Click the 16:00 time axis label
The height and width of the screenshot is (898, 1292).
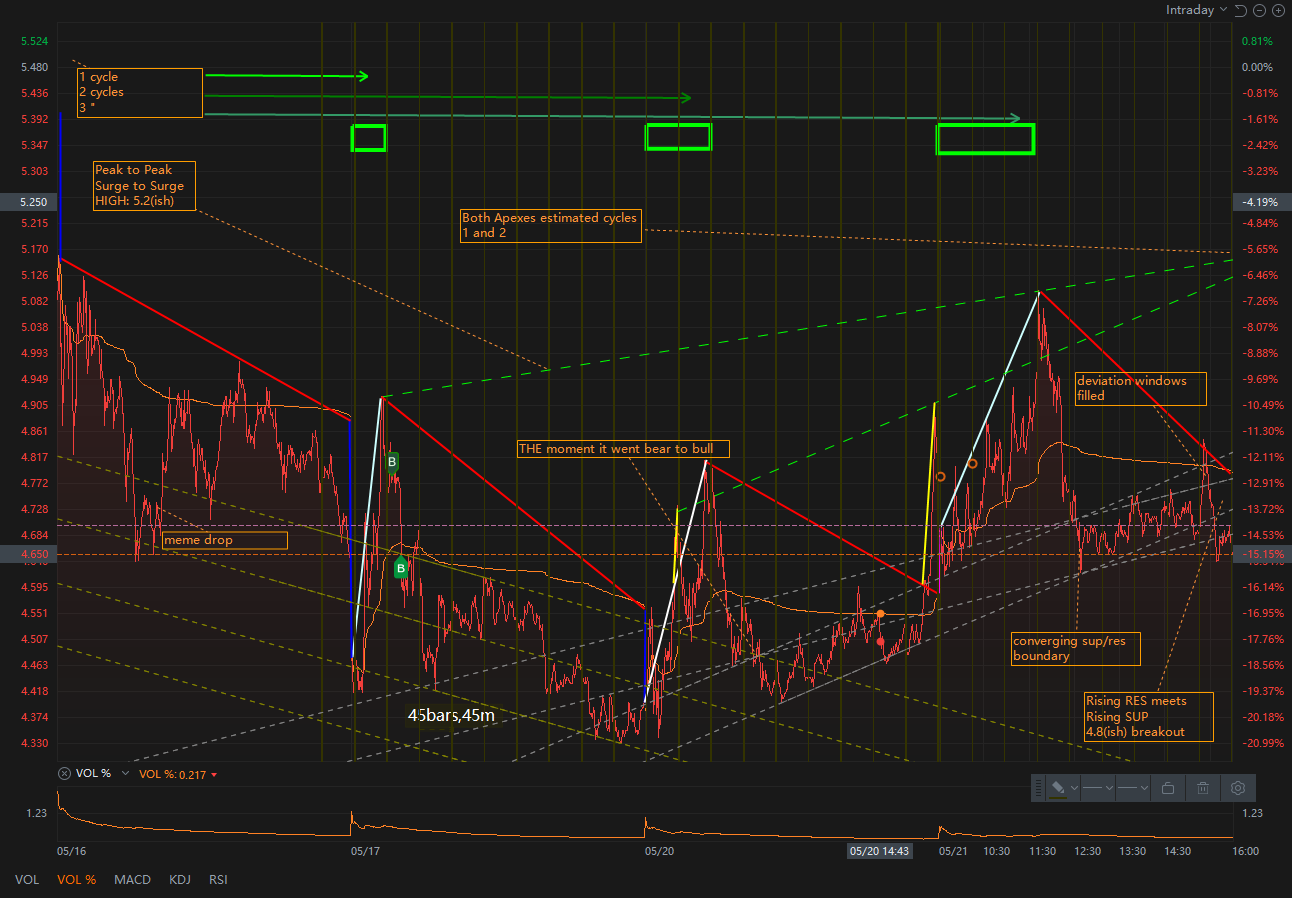click(x=1245, y=851)
